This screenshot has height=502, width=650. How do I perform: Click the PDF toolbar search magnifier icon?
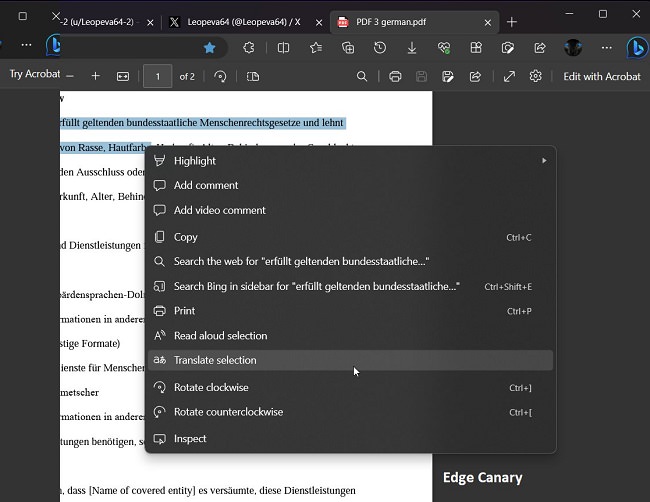(x=362, y=76)
